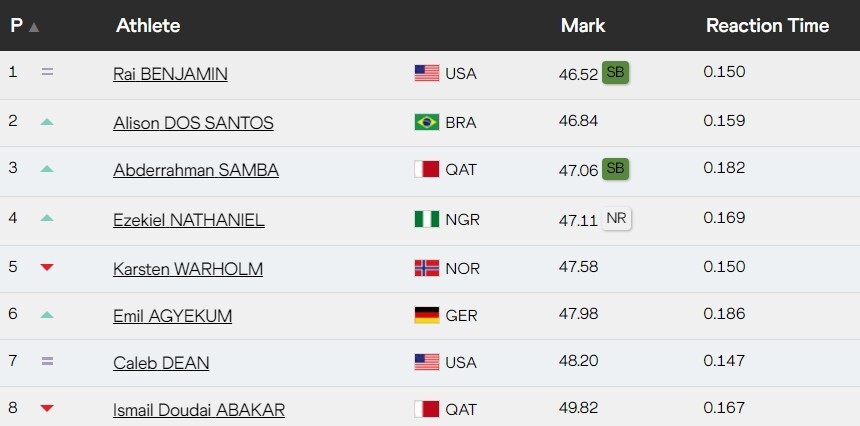Click the SB badge next to 46.52
The height and width of the screenshot is (426, 860).
coord(615,72)
